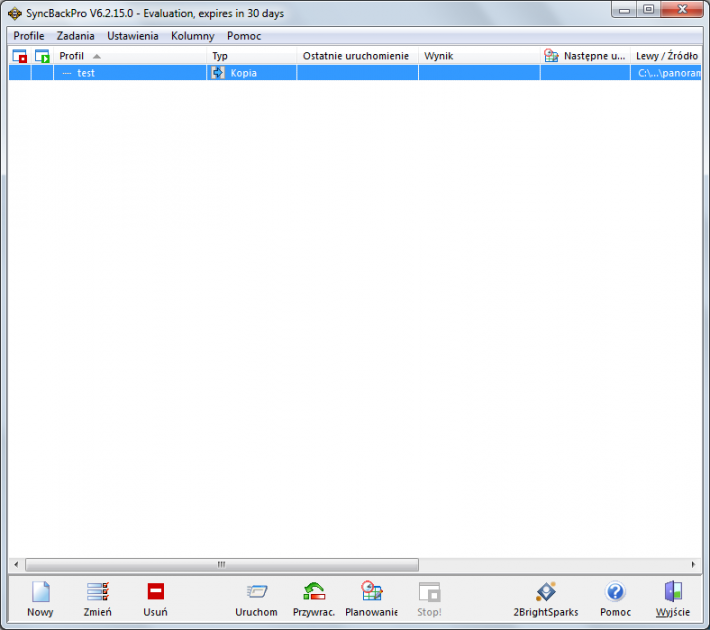Run the profile with Uruchom icon
The width and height of the screenshot is (710, 630).
[257, 592]
